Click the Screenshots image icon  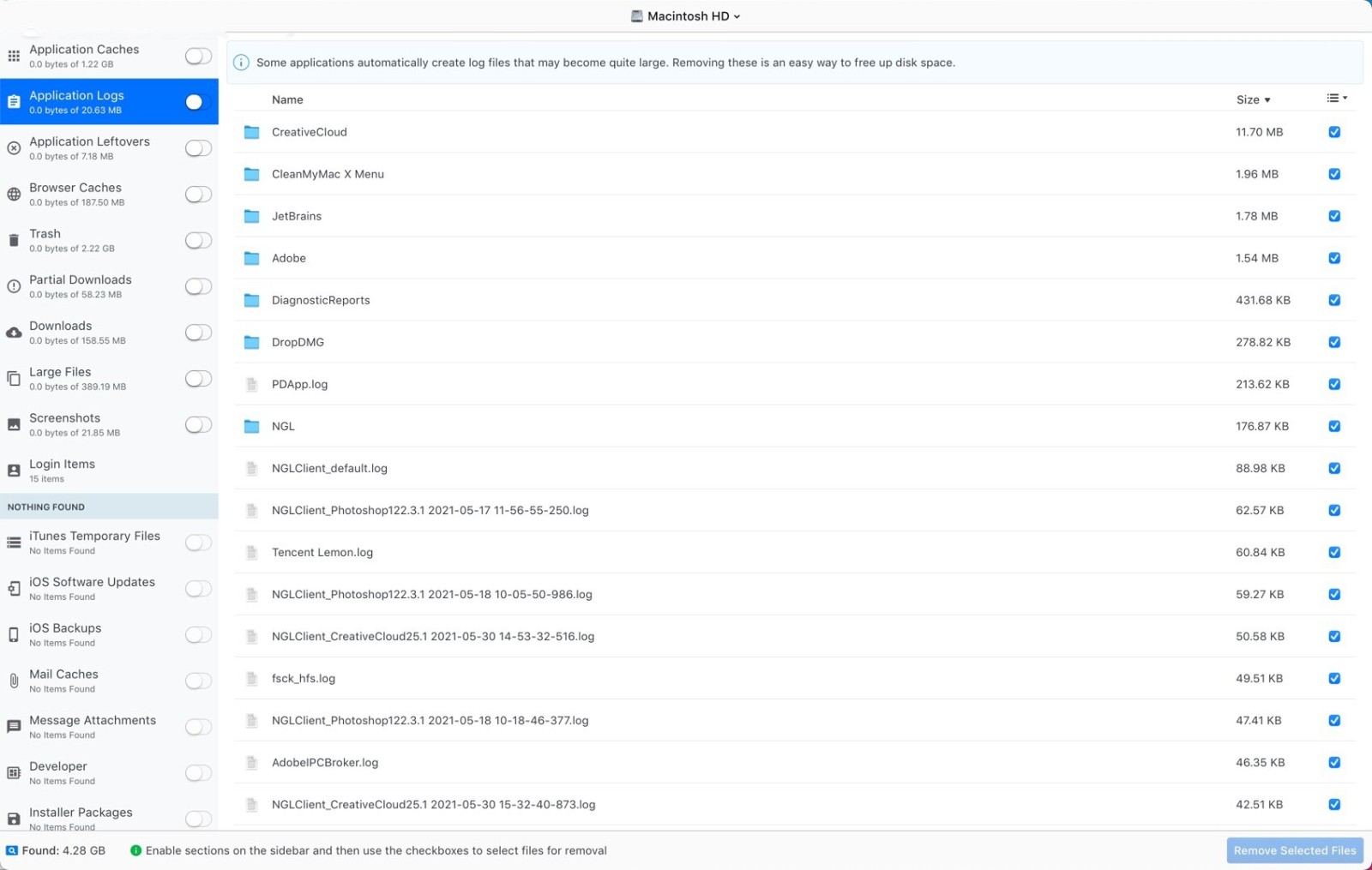point(14,424)
